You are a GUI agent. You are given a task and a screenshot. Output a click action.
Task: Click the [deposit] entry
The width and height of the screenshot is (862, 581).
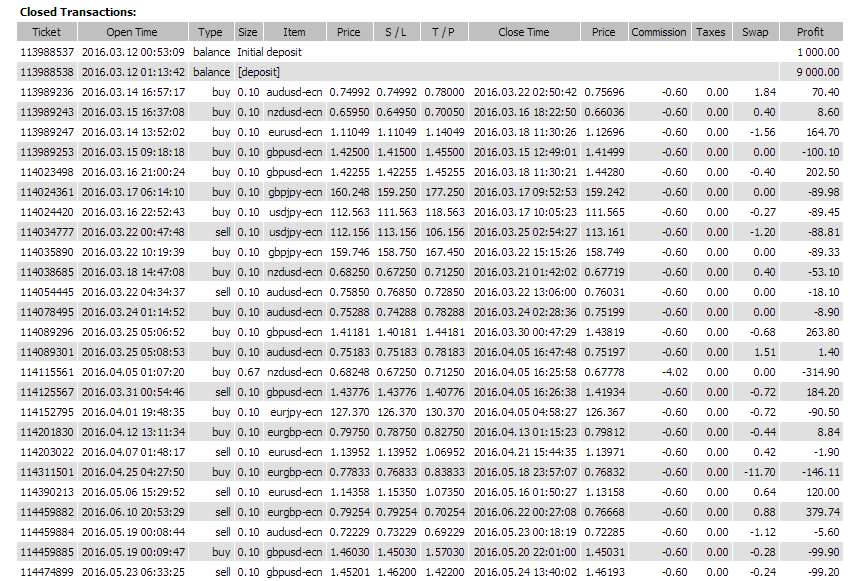pyautogui.click(x=258, y=72)
